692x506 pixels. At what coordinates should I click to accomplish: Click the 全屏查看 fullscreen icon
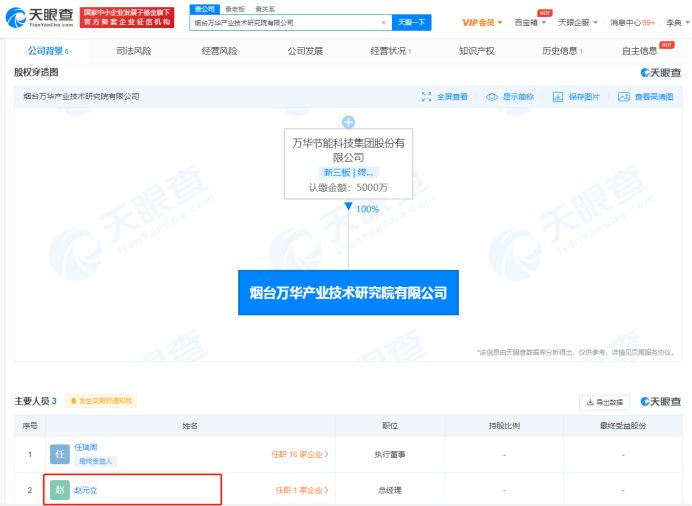click(x=426, y=97)
